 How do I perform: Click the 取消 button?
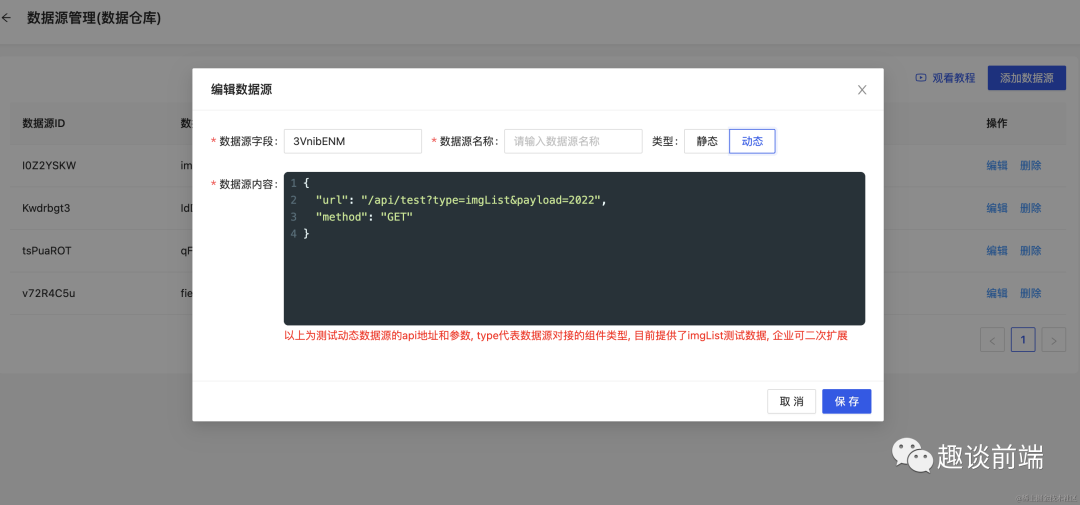pyautogui.click(x=791, y=402)
